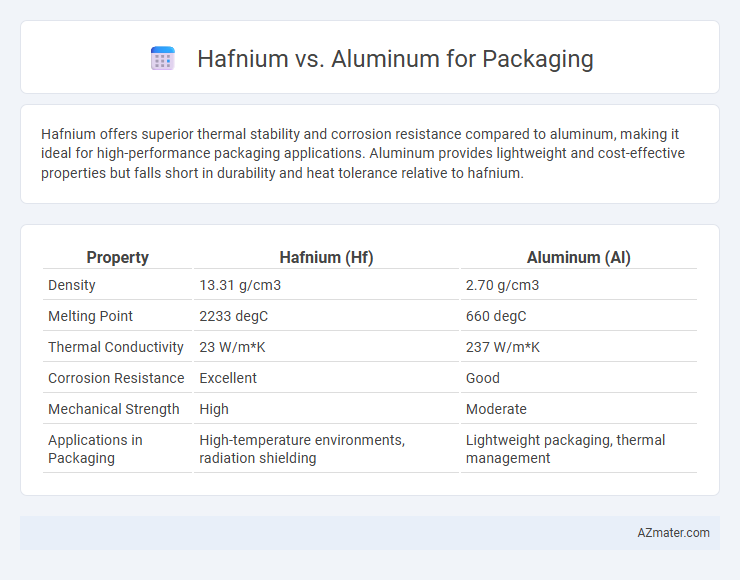Select the Aluminum (Al) column header
740x580 pixels.
(579, 257)
